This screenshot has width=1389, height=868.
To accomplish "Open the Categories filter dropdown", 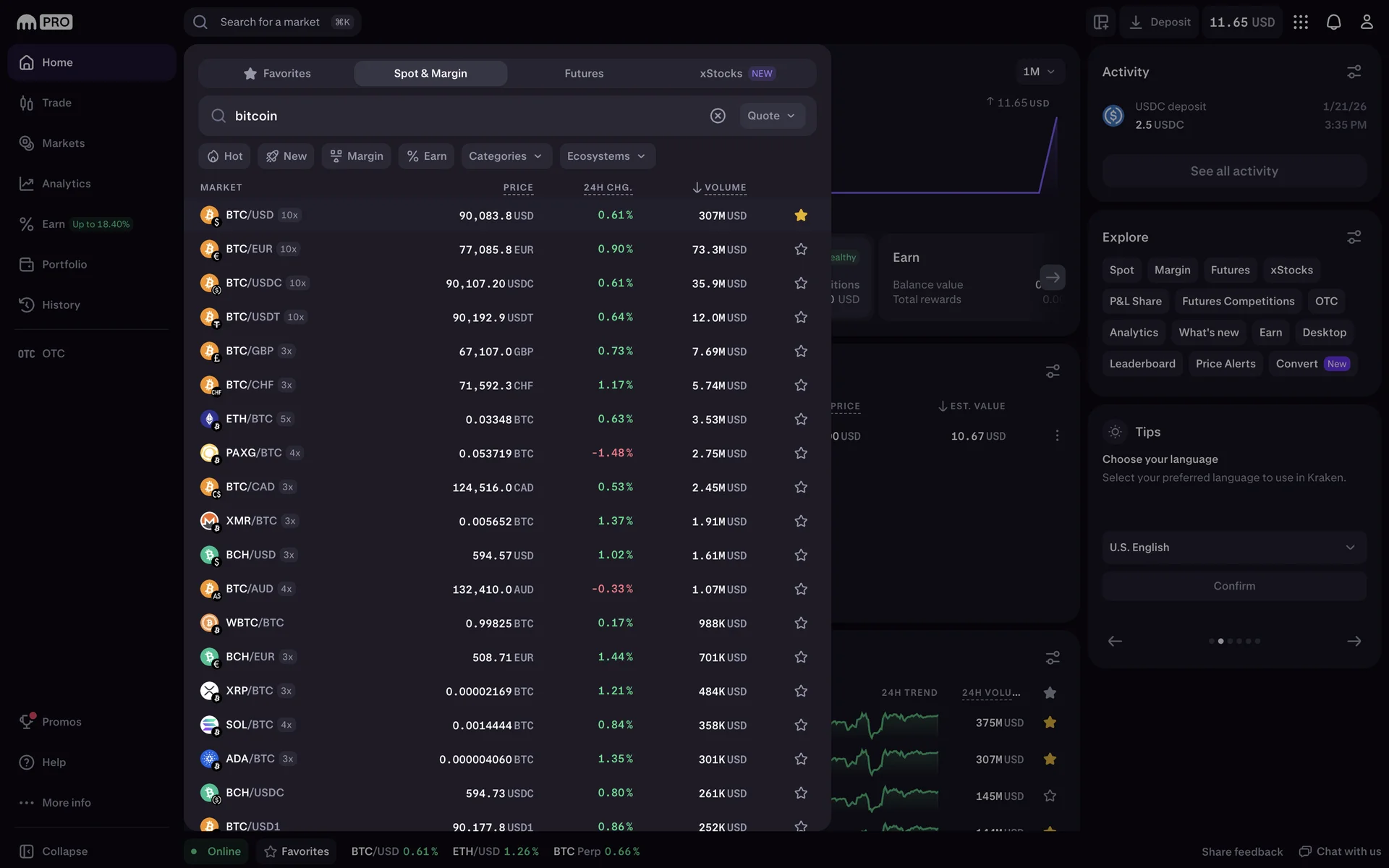I will (x=506, y=156).
